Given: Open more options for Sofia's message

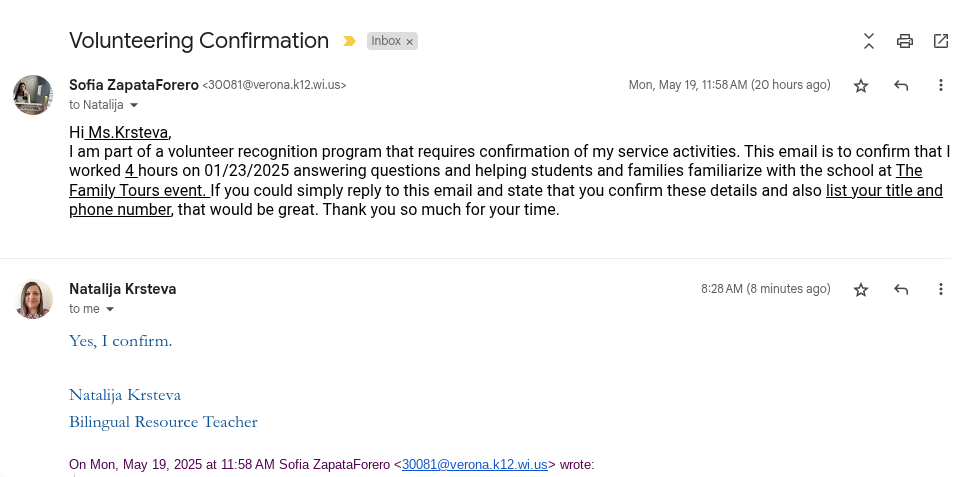Looking at the screenshot, I should tap(941, 86).
